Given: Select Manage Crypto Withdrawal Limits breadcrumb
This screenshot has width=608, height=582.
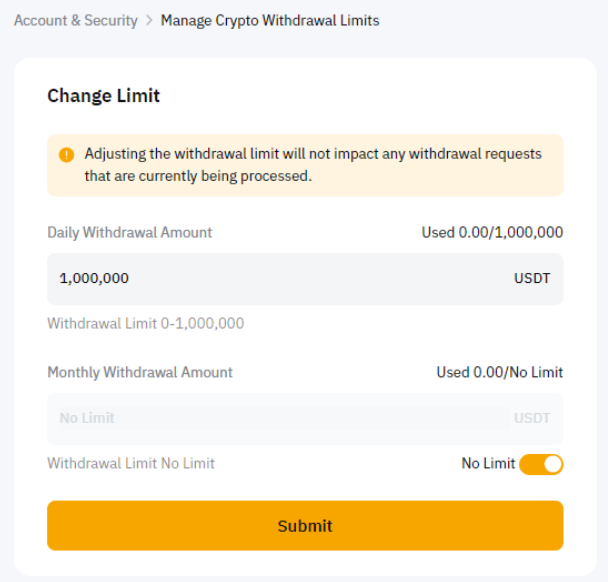Looking at the screenshot, I should pos(270,20).
